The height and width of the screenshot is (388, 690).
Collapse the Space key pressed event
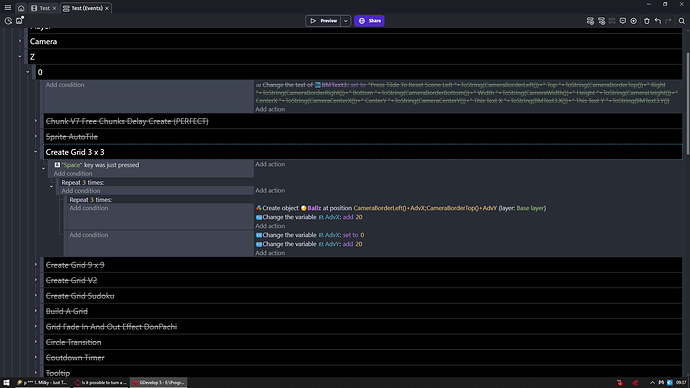tap(44, 168)
